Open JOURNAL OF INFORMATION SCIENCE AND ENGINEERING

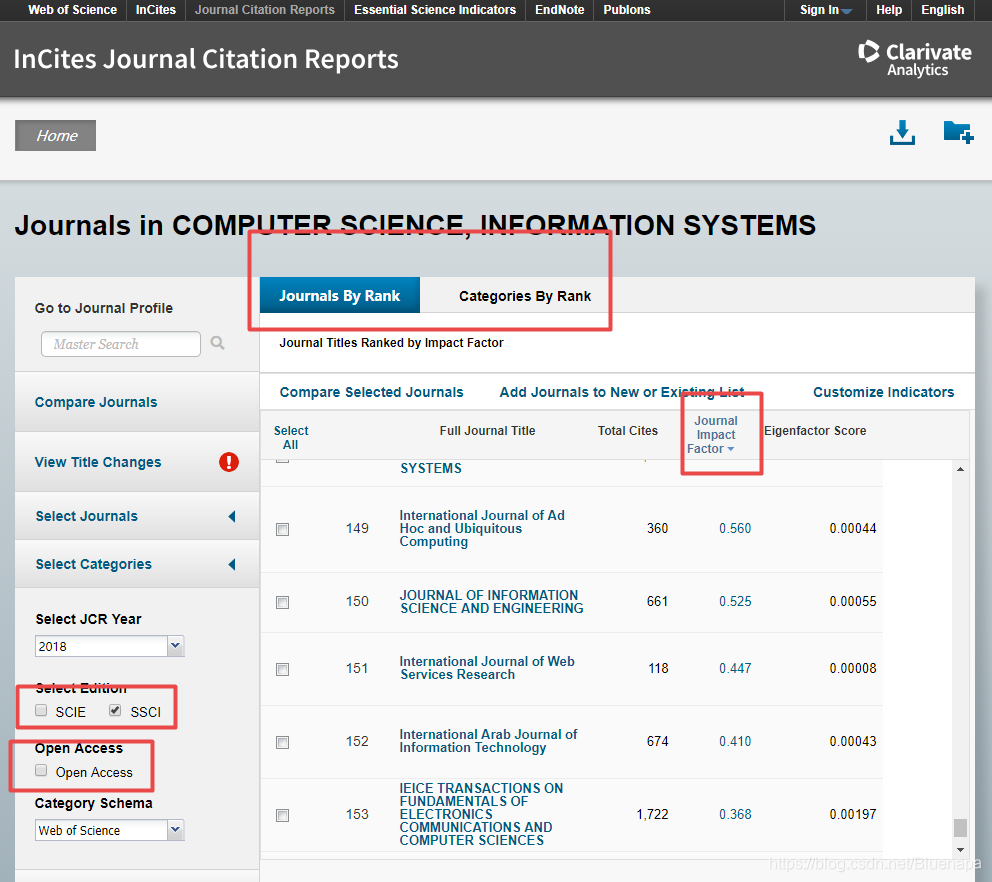coord(492,602)
